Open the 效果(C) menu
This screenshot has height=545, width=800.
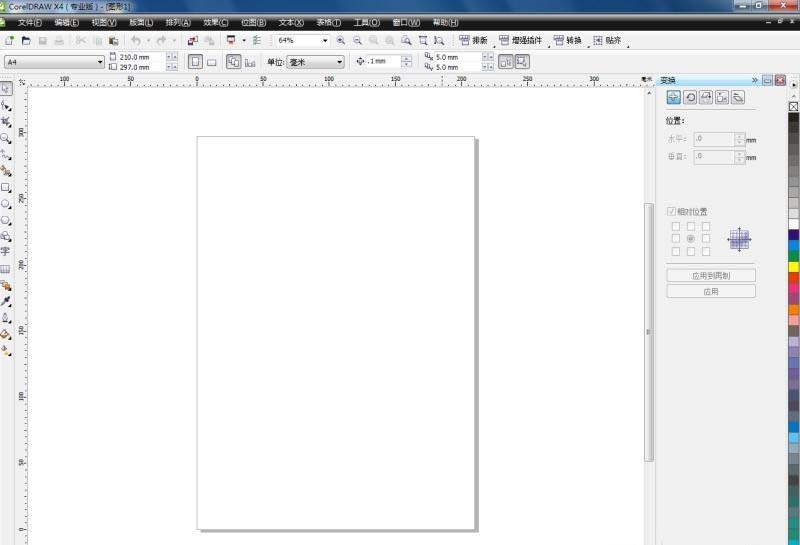[215, 22]
